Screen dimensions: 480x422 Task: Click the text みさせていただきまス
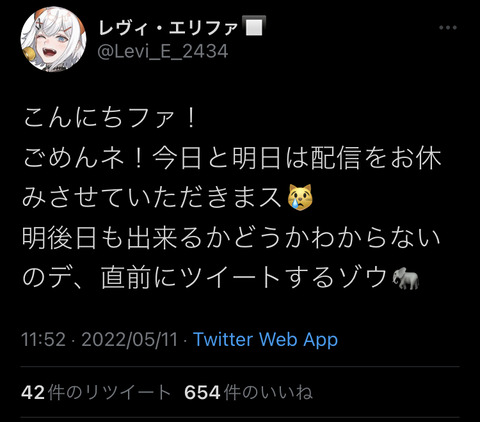tap(153, 198)
